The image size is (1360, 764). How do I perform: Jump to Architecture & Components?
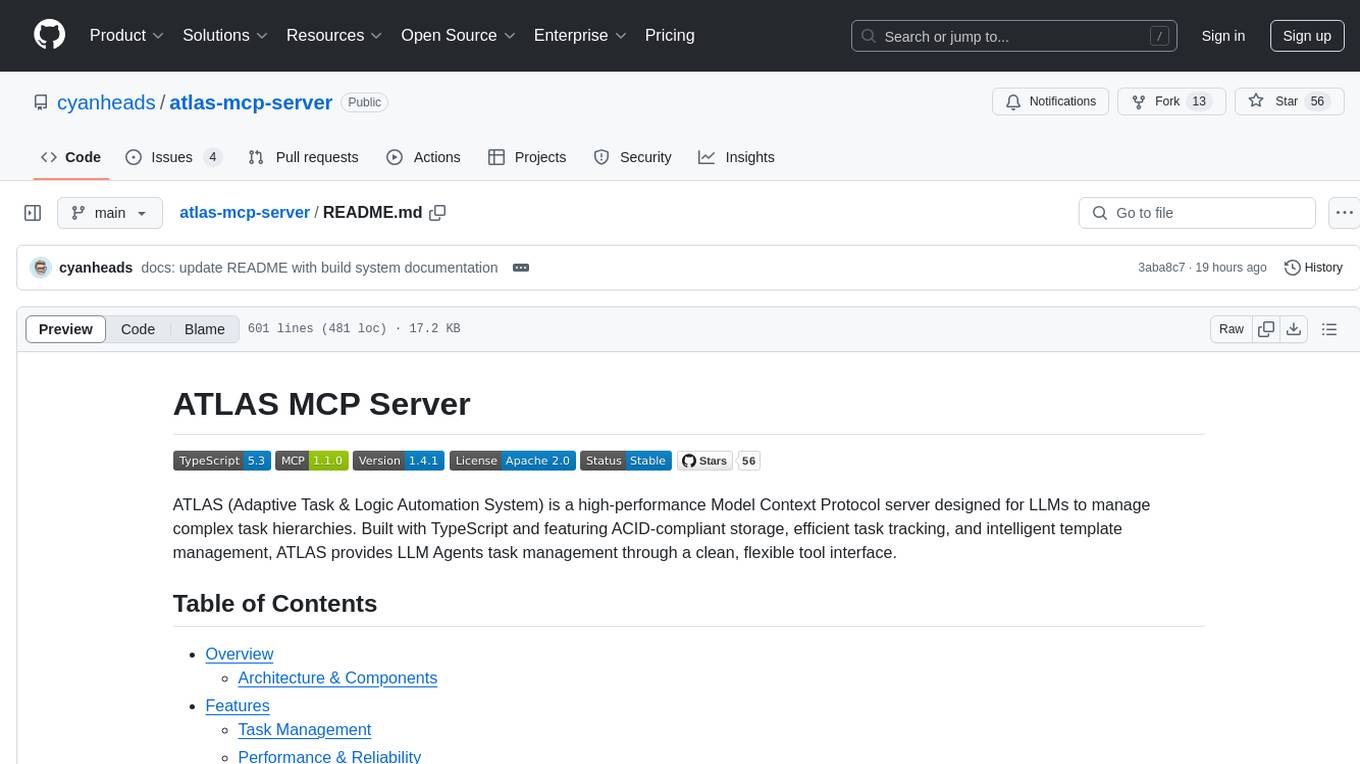click(x=337, y=678)
